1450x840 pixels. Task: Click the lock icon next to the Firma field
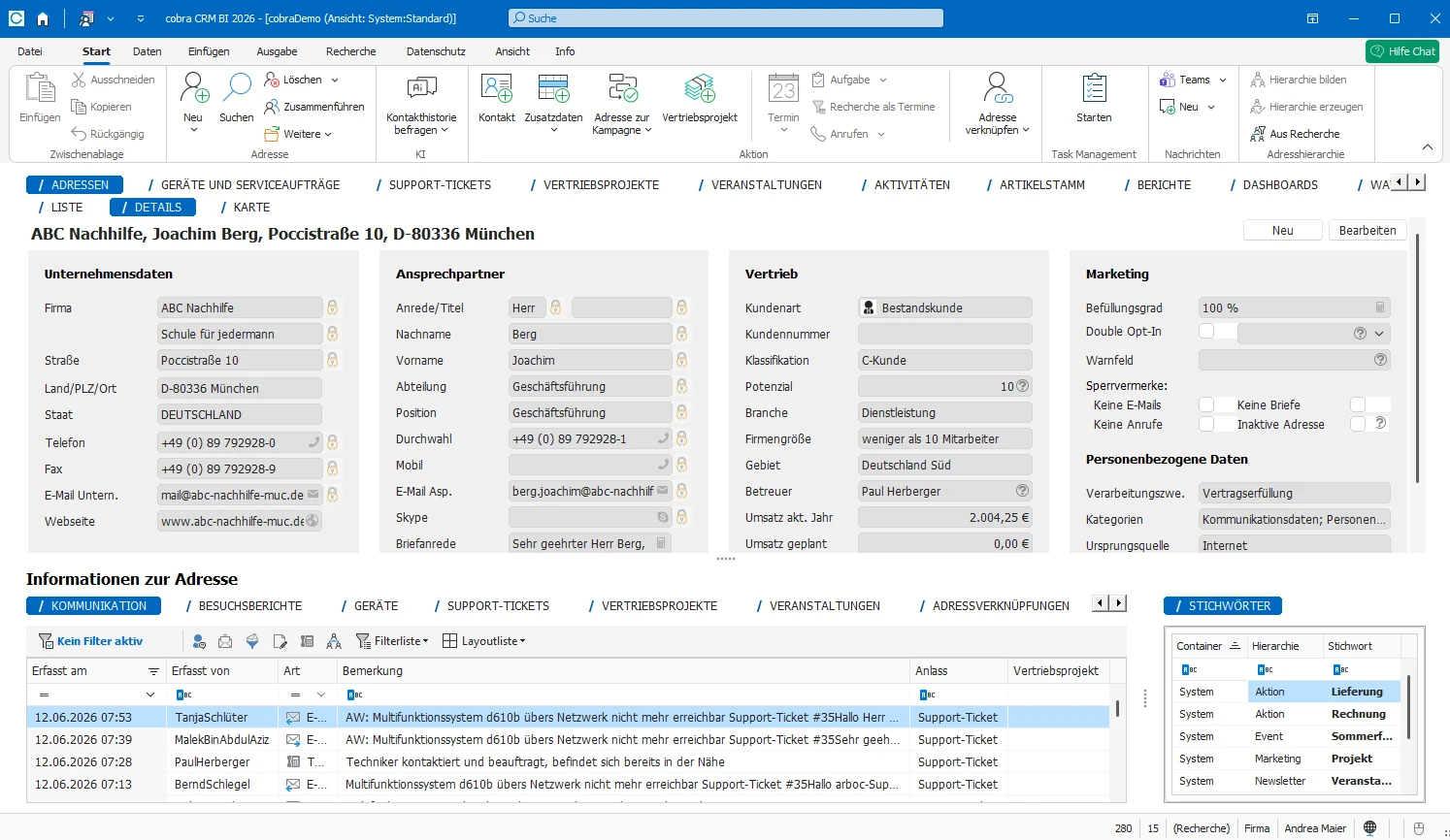click(x=332, y=307)
